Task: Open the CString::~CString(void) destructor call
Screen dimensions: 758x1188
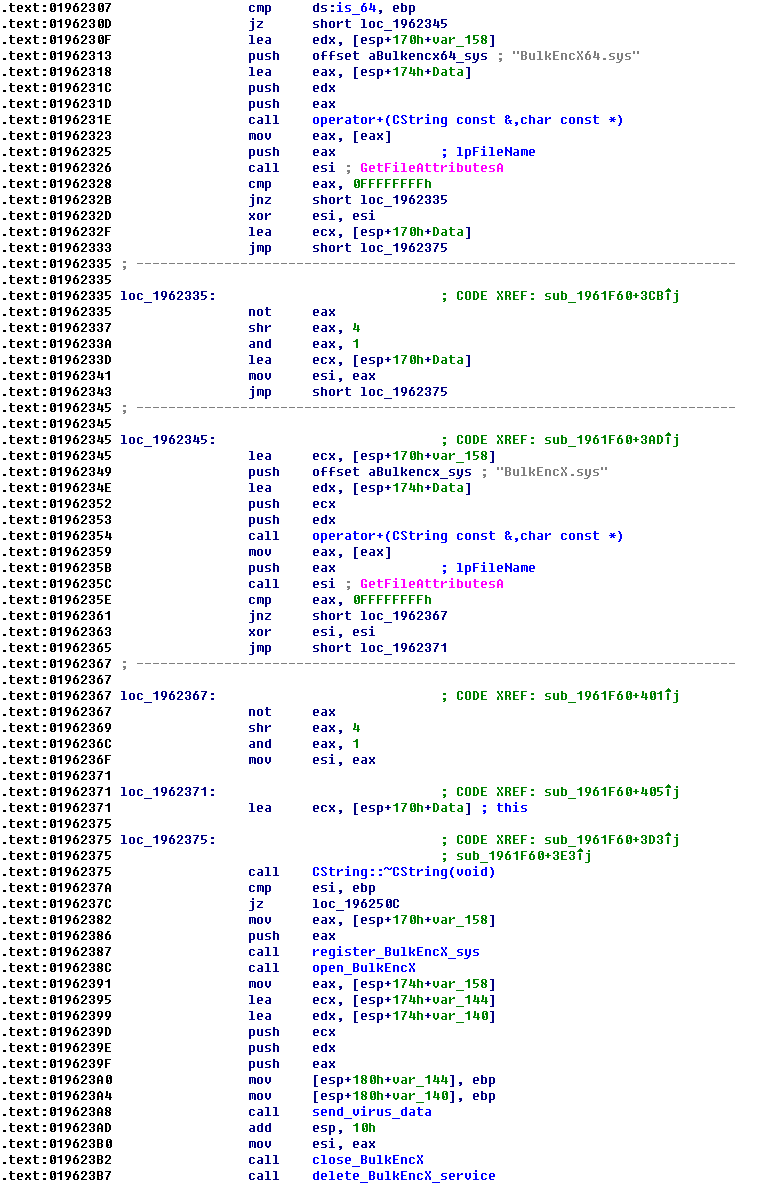Action: [403, 872]
